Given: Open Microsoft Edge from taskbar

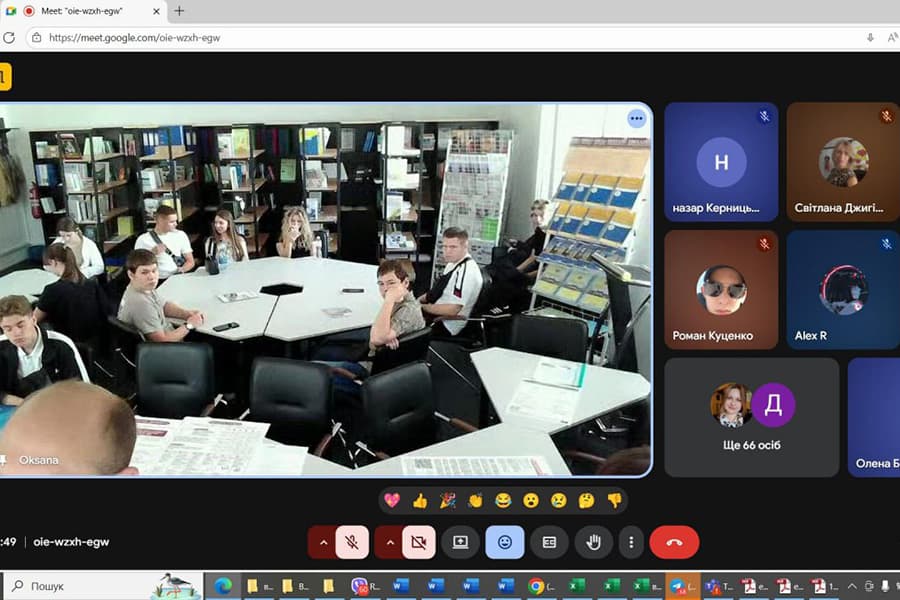Looking at the screenshot, I should (x=223, y=586).
